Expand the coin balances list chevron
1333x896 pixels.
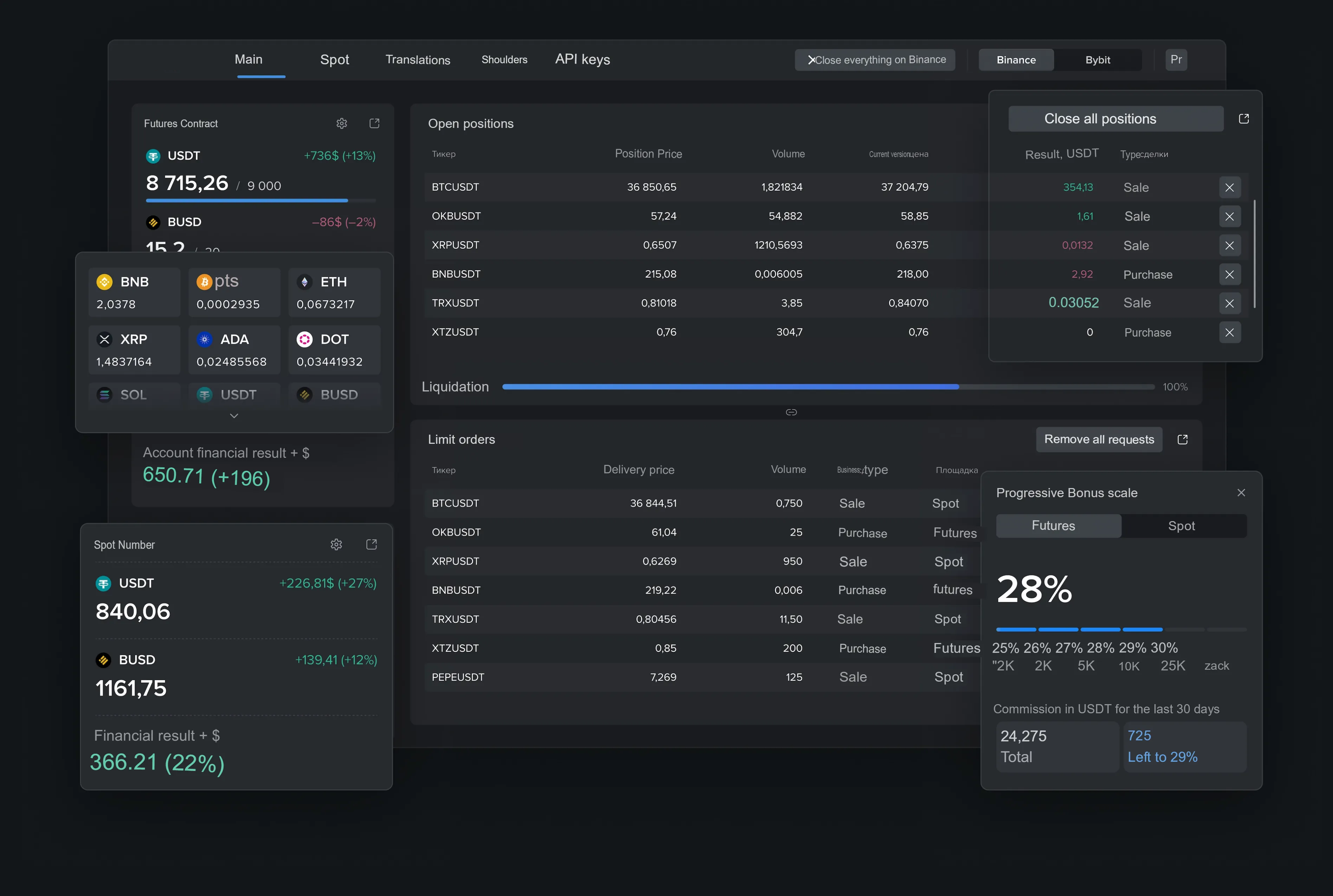click(x=234, y=416)
